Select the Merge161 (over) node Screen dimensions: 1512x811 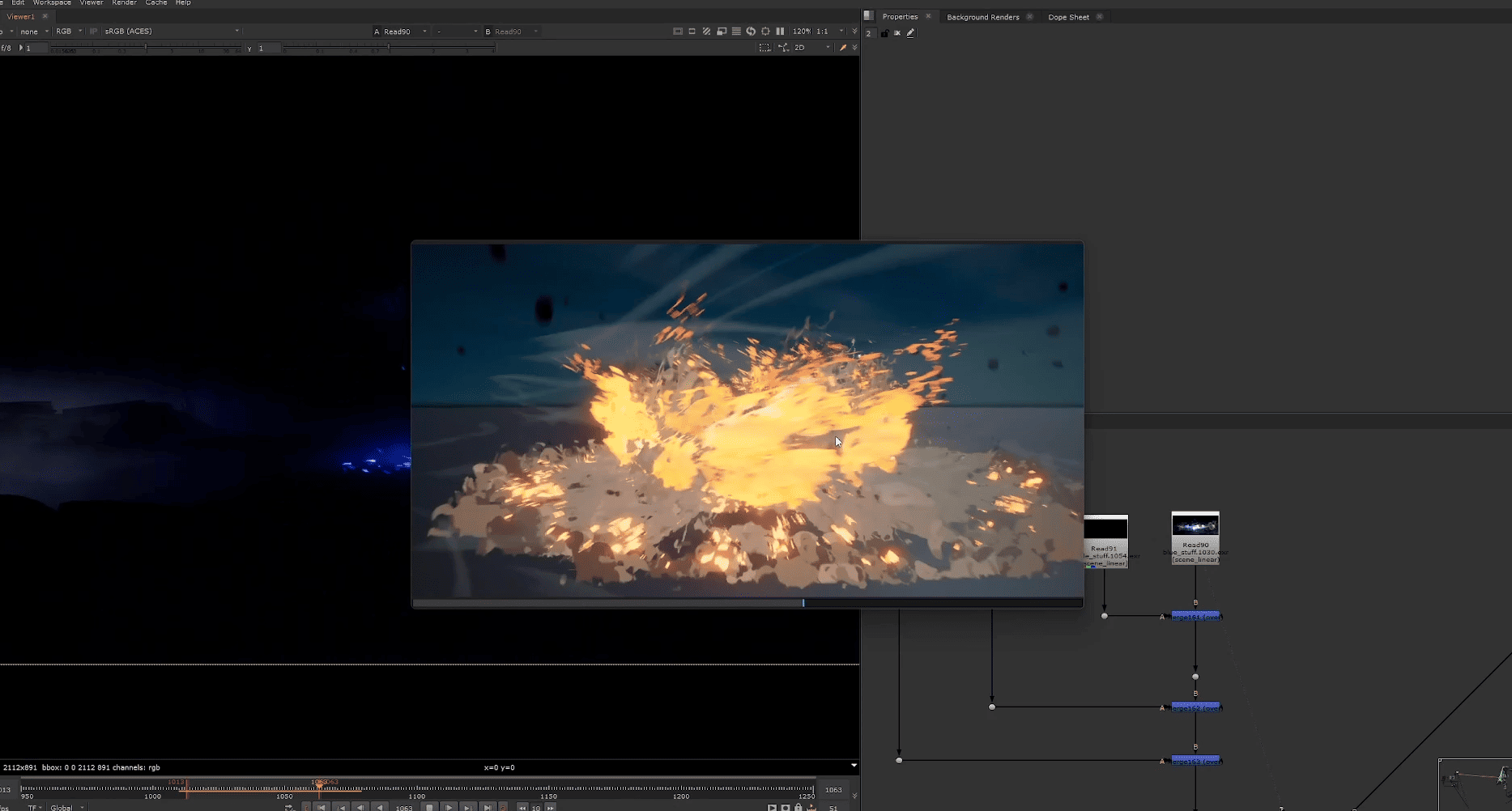pyautogui.click(x=1195, y=617)
